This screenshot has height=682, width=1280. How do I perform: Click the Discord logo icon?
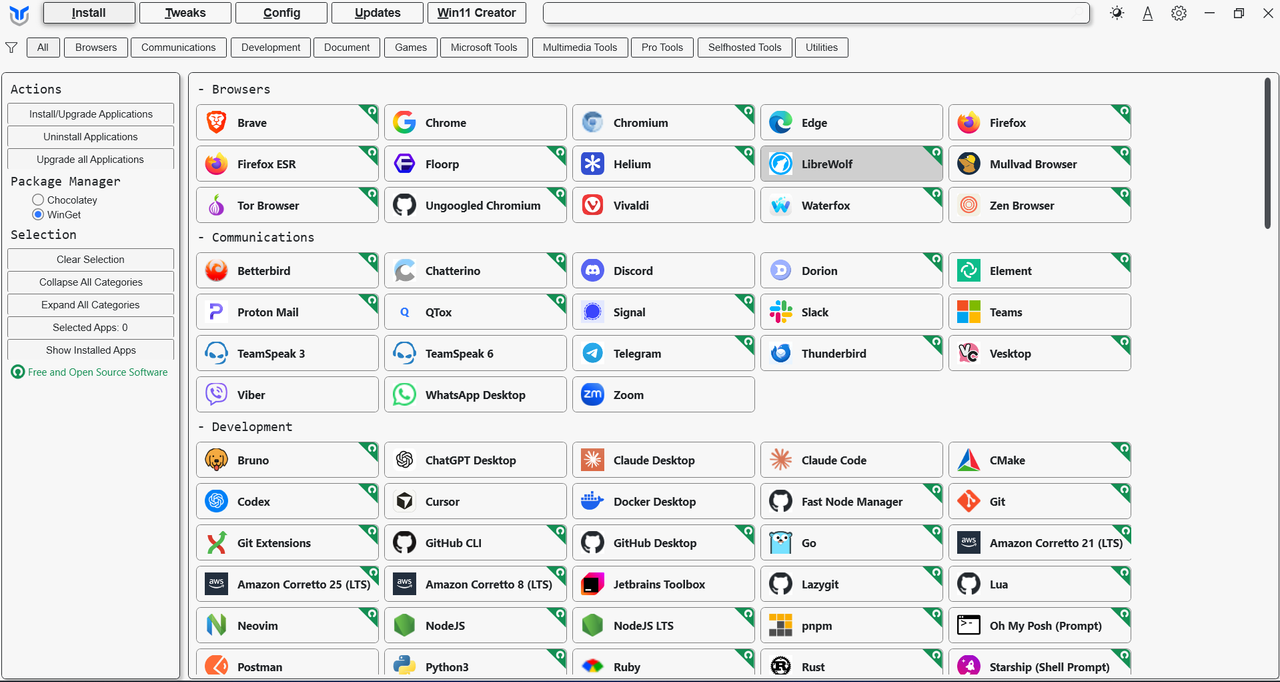click(x=592, y=271)
